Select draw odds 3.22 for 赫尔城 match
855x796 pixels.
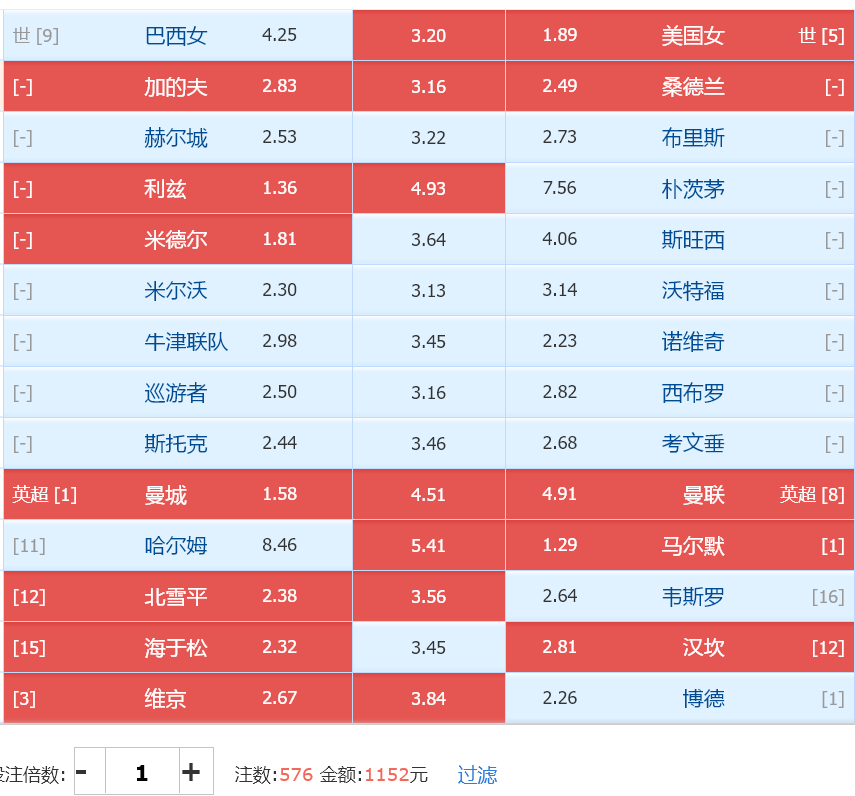click(x=429, y=137)
